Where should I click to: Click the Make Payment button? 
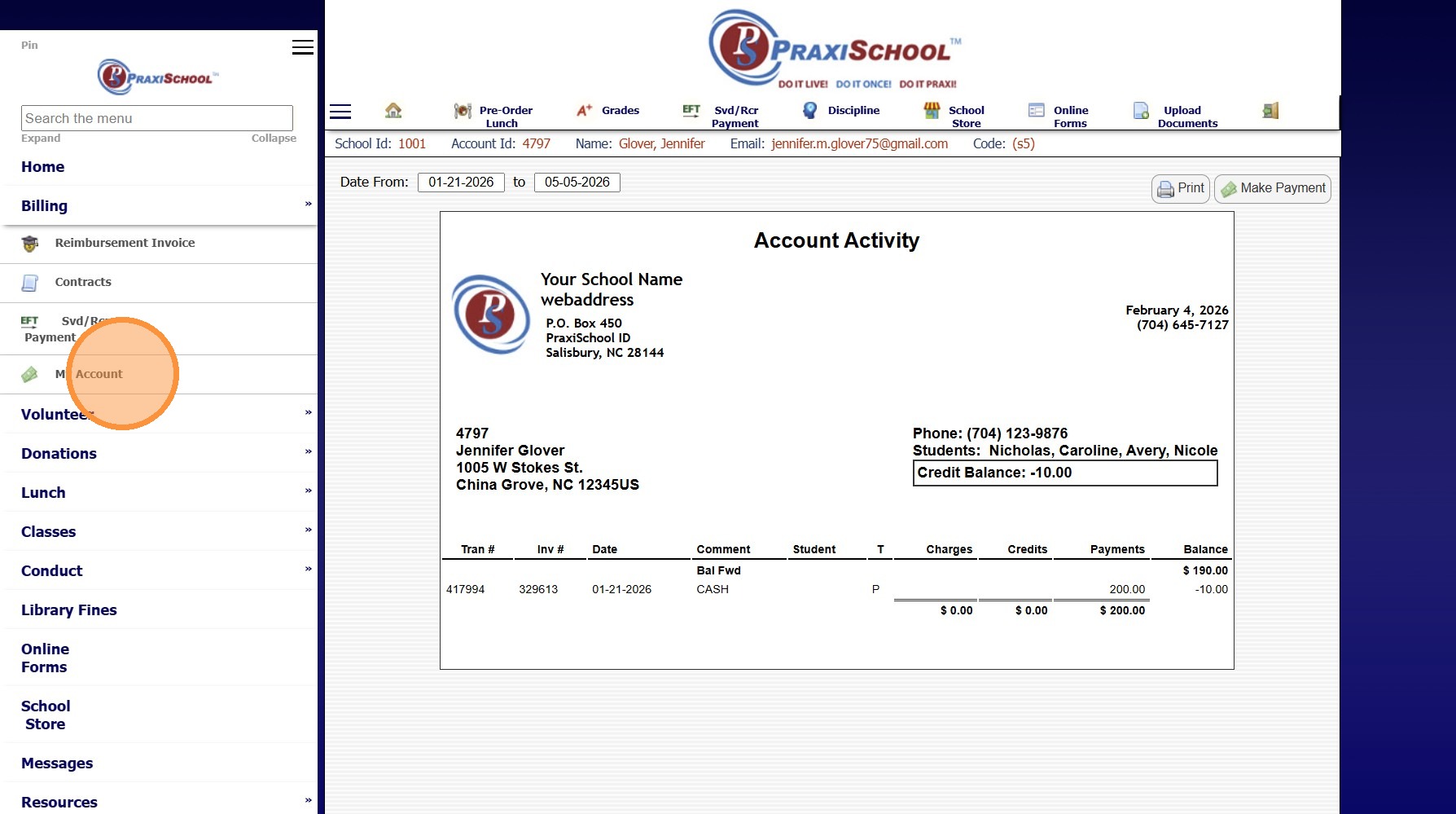pyautogui.click(x=1273, y=188)
